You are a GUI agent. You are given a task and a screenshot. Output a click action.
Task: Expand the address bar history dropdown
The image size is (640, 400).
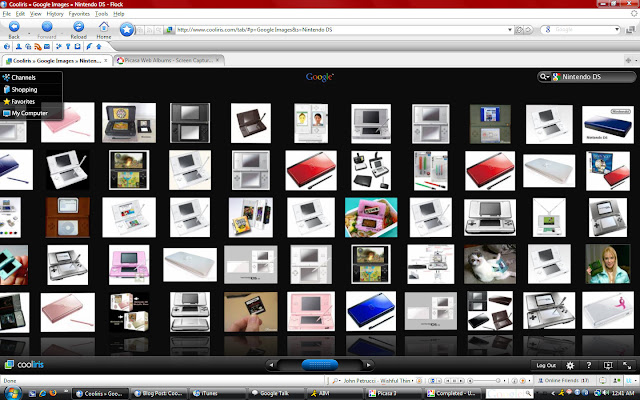[x=509, y=30]
